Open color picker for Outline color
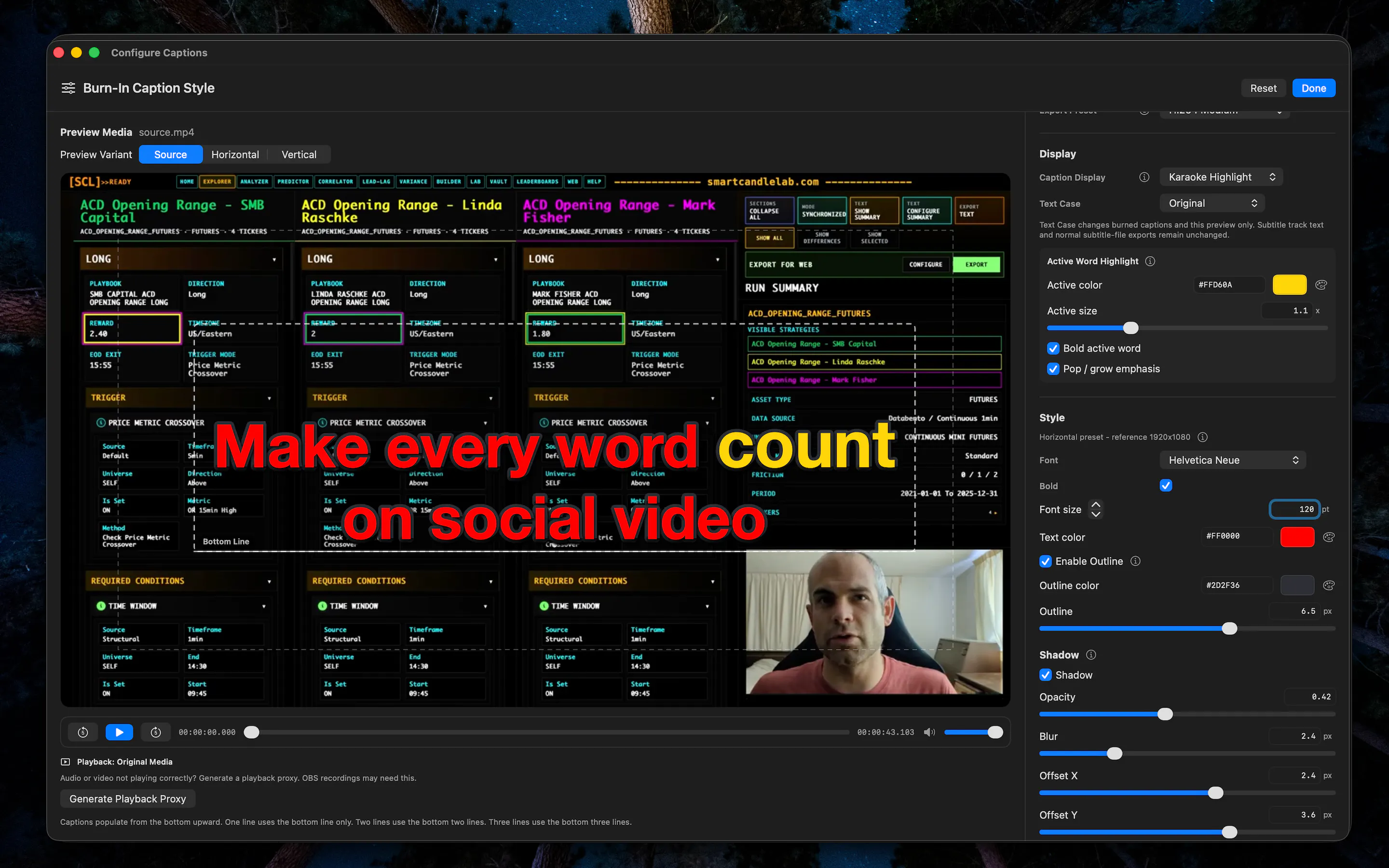 pos(1329,585)
